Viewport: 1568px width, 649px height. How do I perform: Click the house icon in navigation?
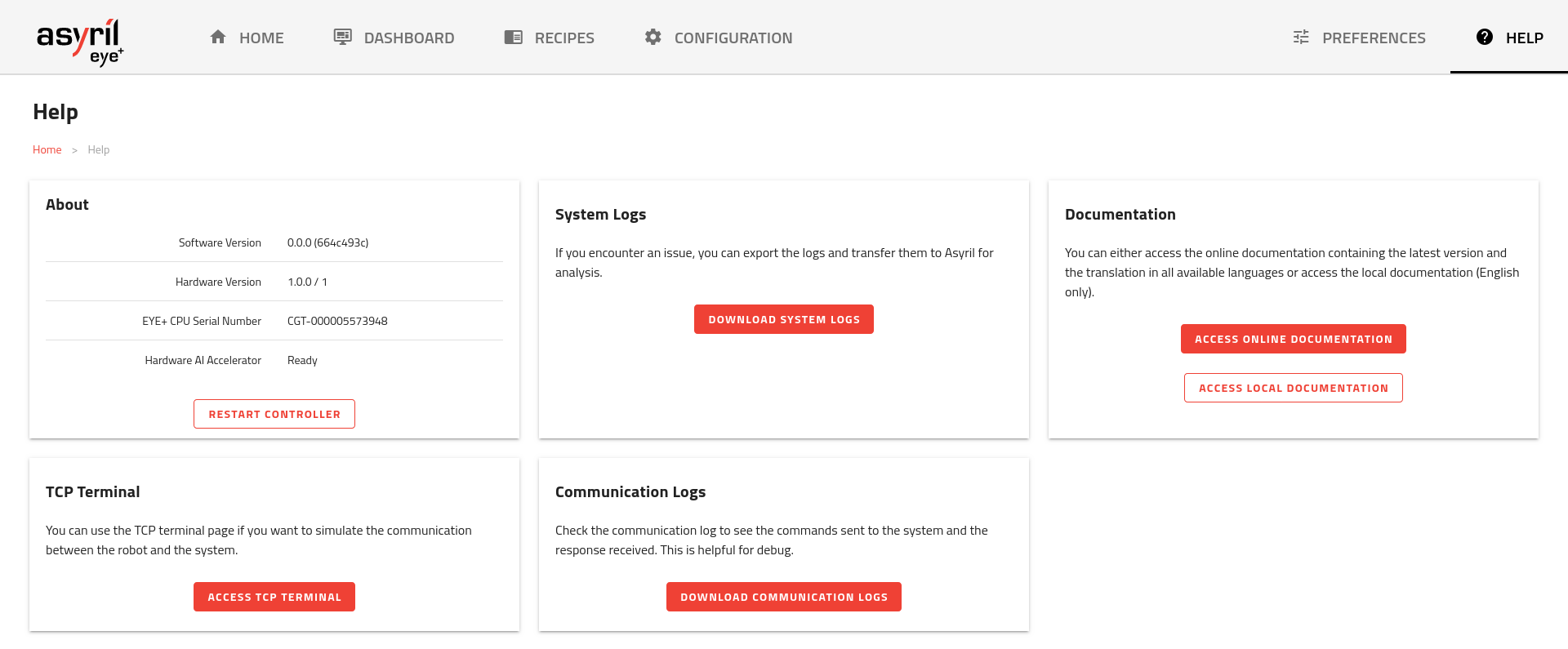[x=218, y=37]
